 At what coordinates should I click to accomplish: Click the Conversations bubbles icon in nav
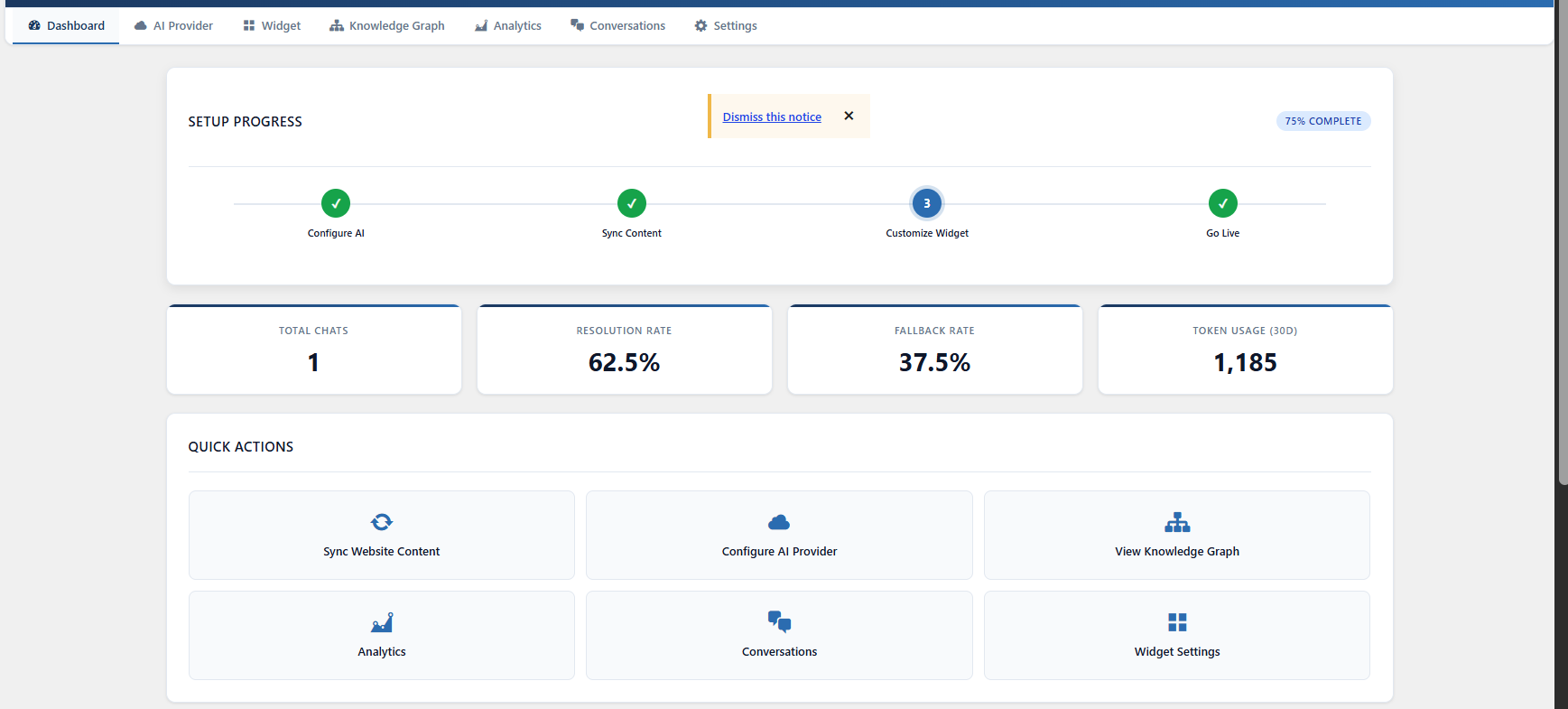[578, 25]
